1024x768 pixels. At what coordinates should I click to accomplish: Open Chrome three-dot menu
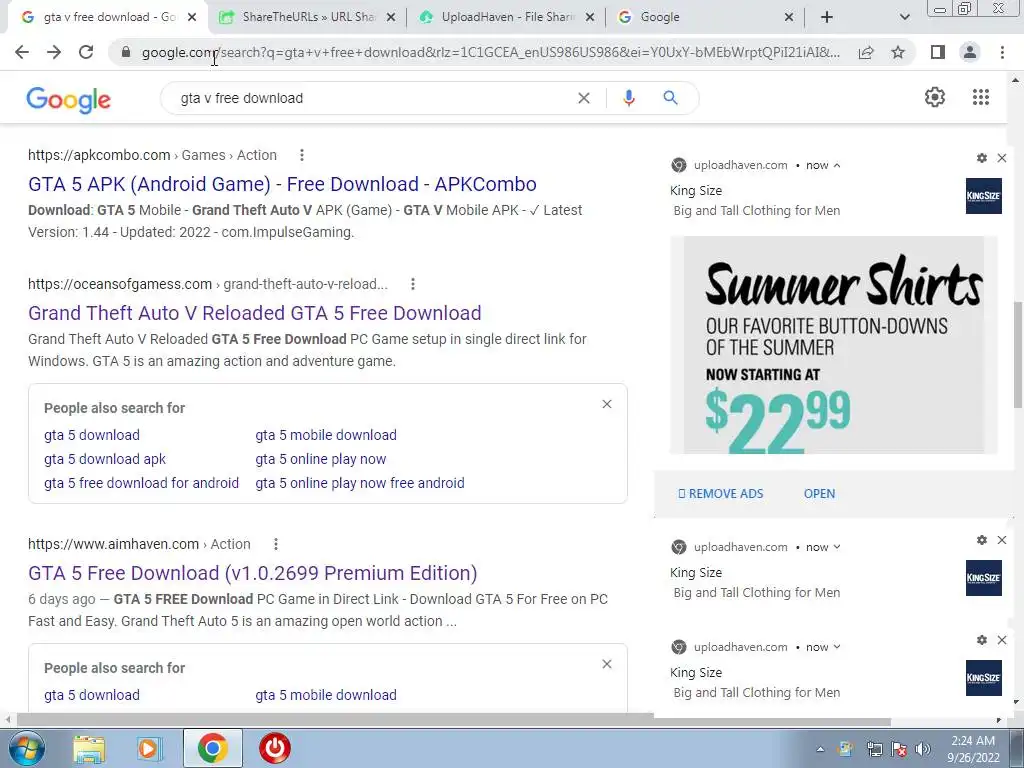click(1002, 52)
